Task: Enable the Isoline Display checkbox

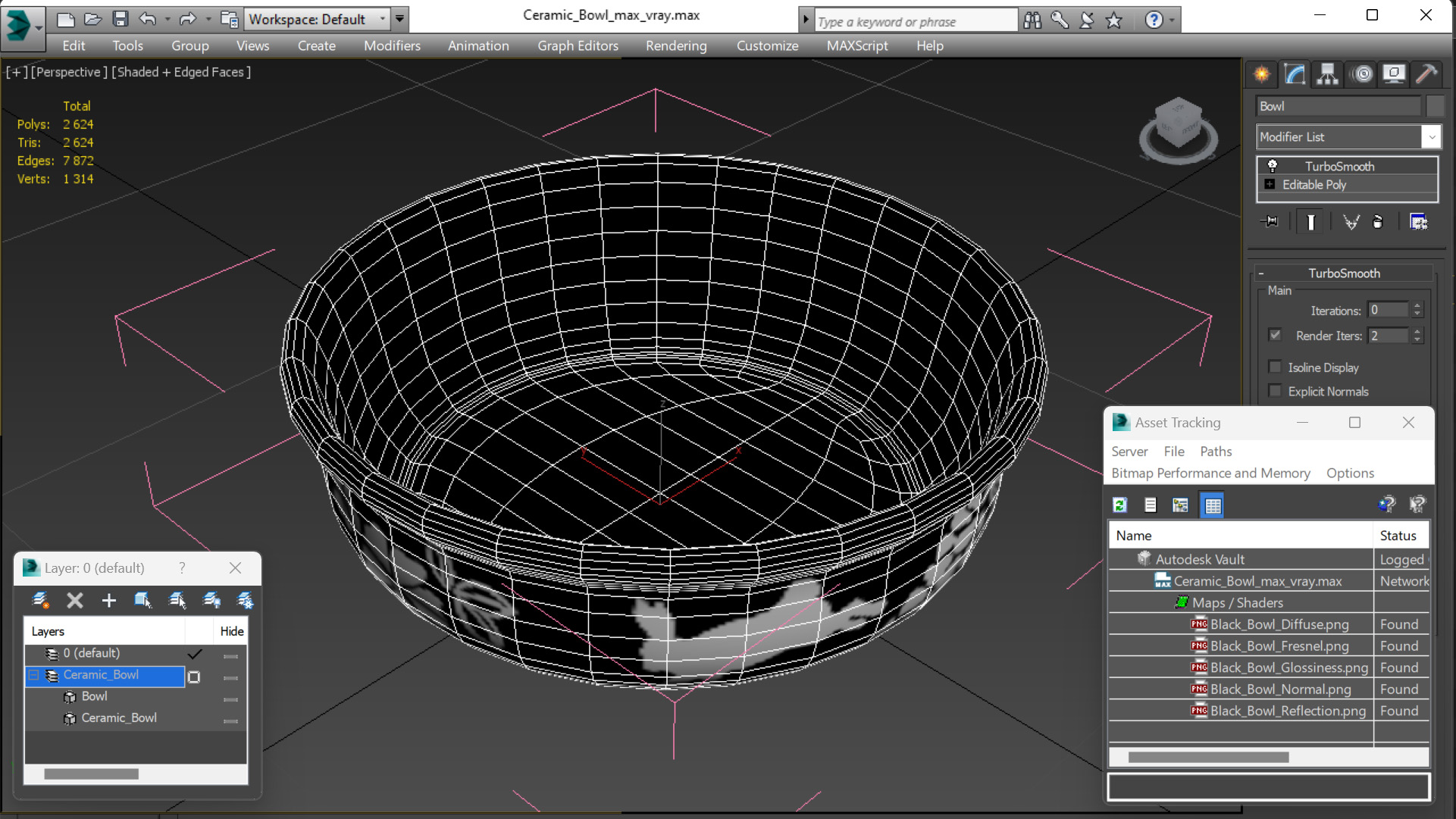Action: coord(1275,367)
